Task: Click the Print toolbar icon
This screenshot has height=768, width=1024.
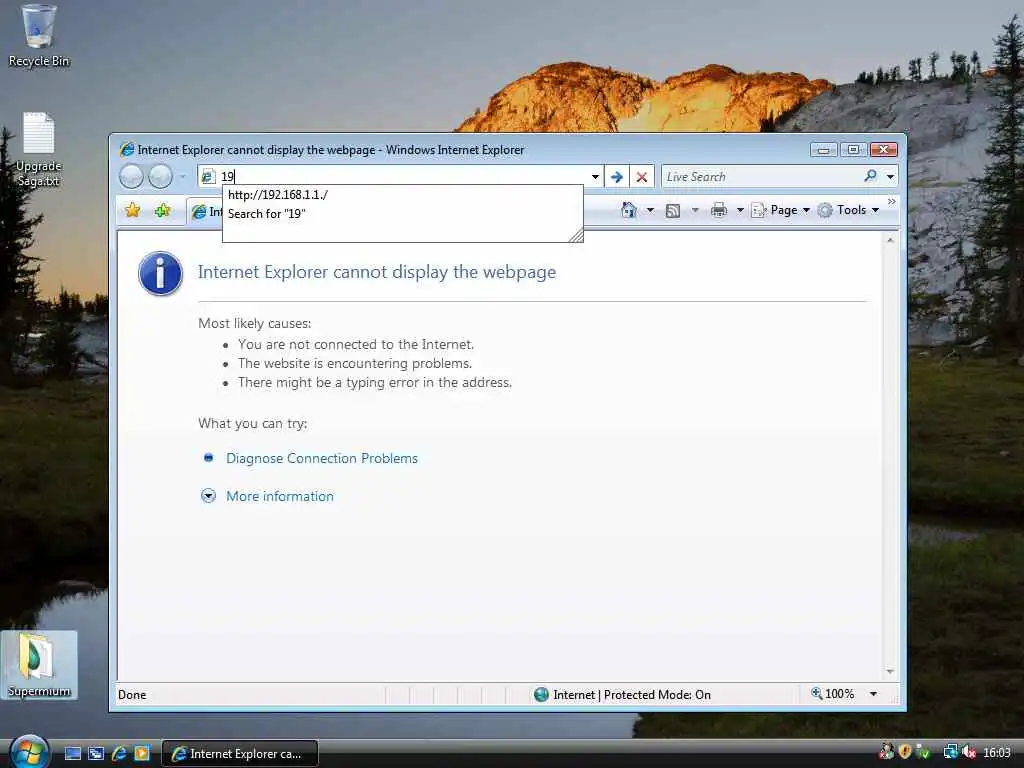Action: click(x=718, y=210)
